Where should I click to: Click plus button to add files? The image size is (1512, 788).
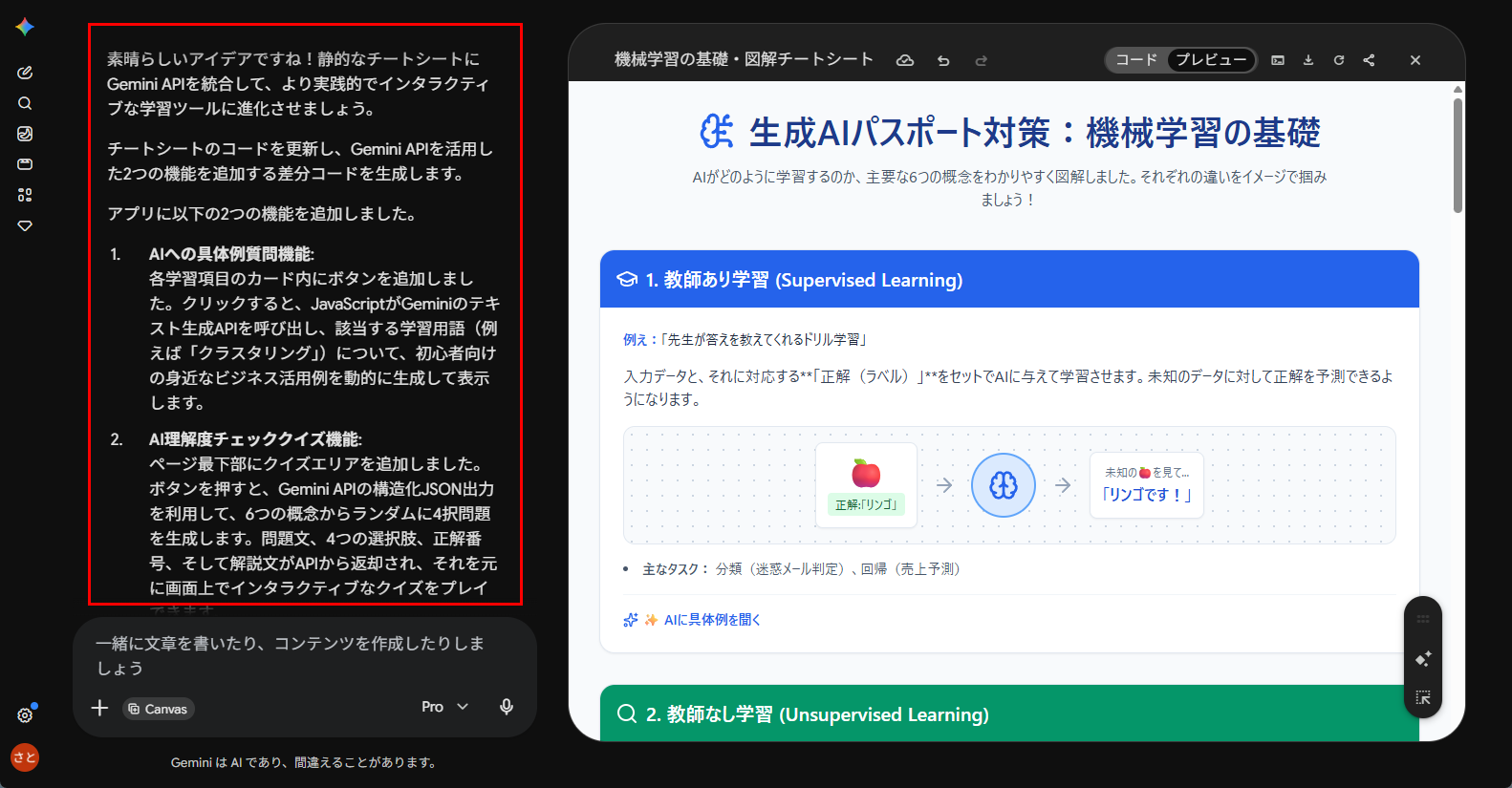[99, 708]
